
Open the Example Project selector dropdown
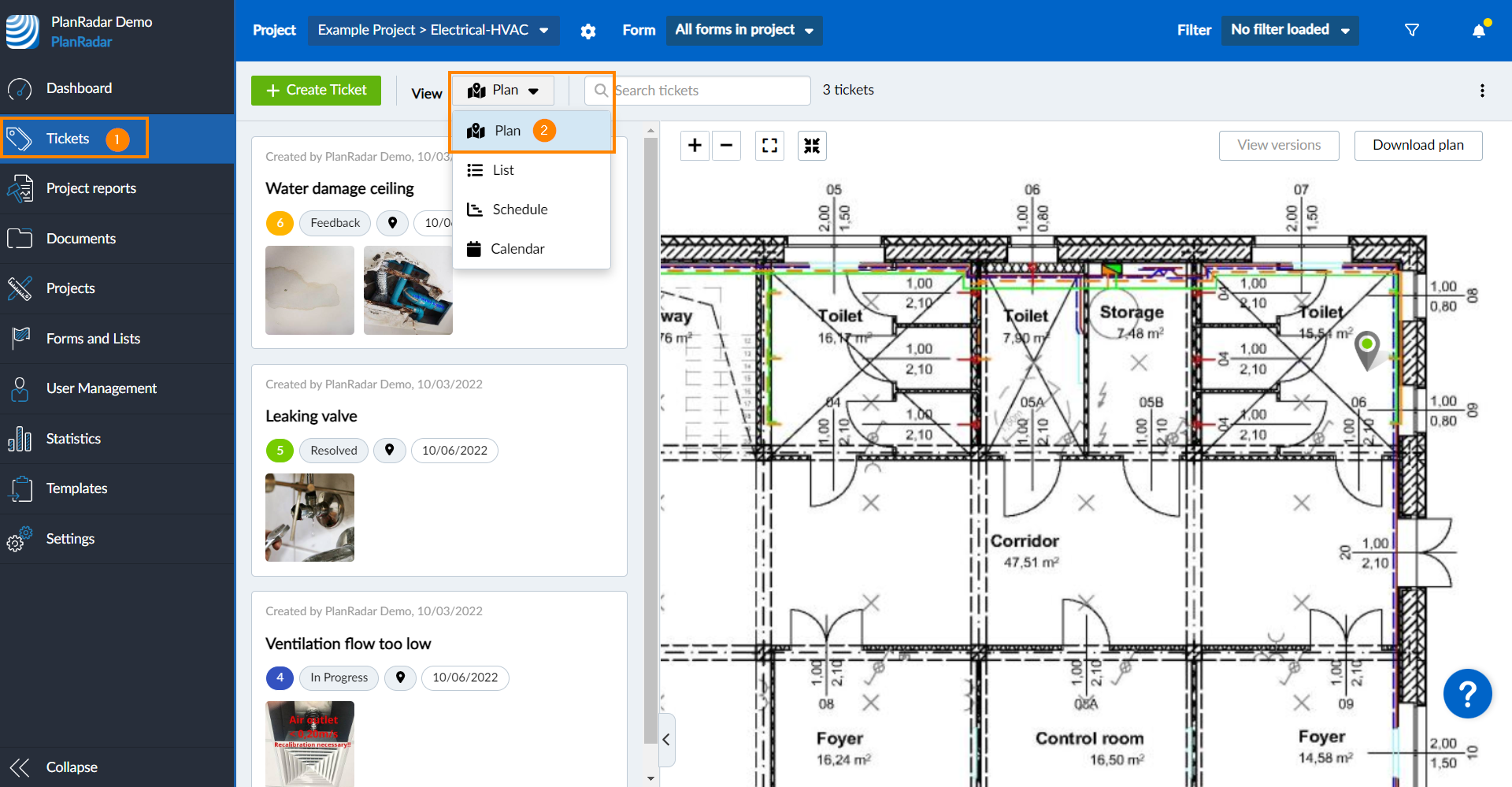pyautogui.click(x=433, y=31)
